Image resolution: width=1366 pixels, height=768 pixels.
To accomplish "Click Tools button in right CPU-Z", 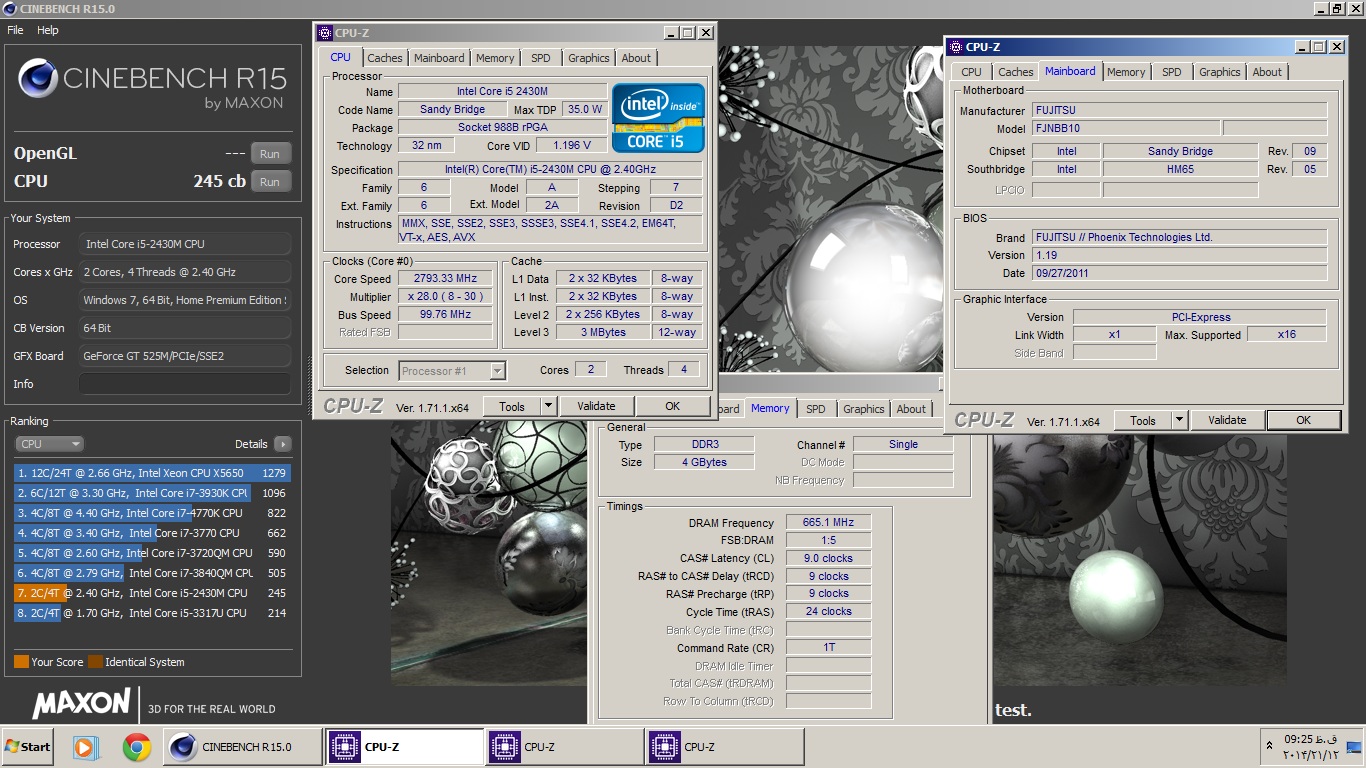I will click(x=1143, y=420).
